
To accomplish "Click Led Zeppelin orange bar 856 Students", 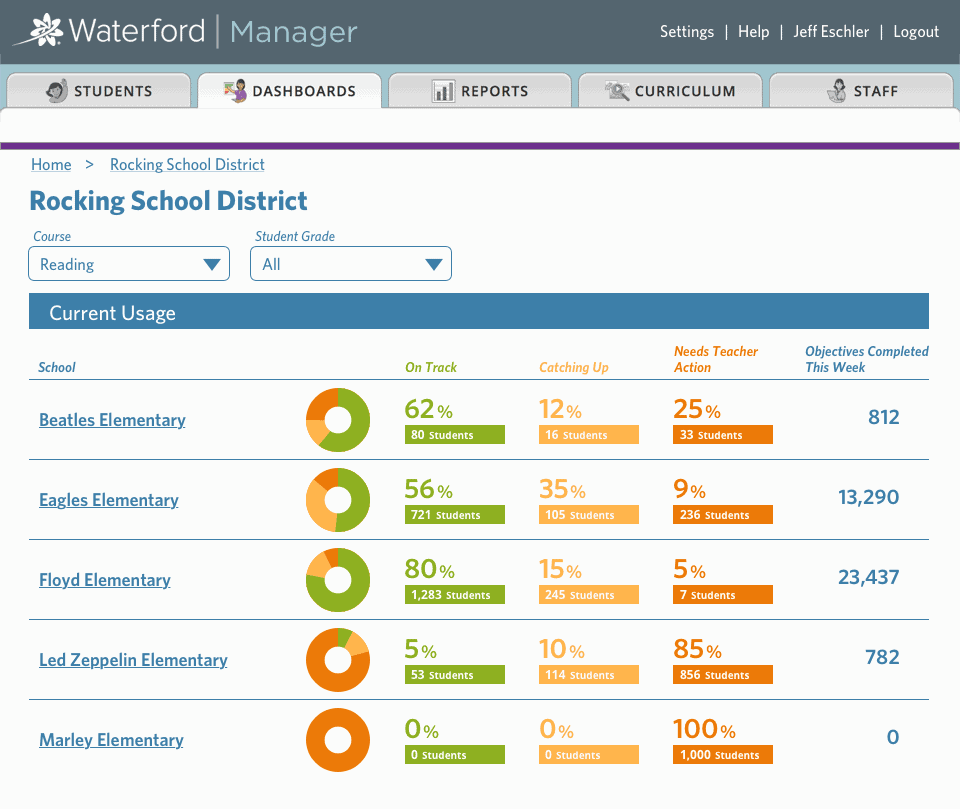I will click(x=723, y=675).
